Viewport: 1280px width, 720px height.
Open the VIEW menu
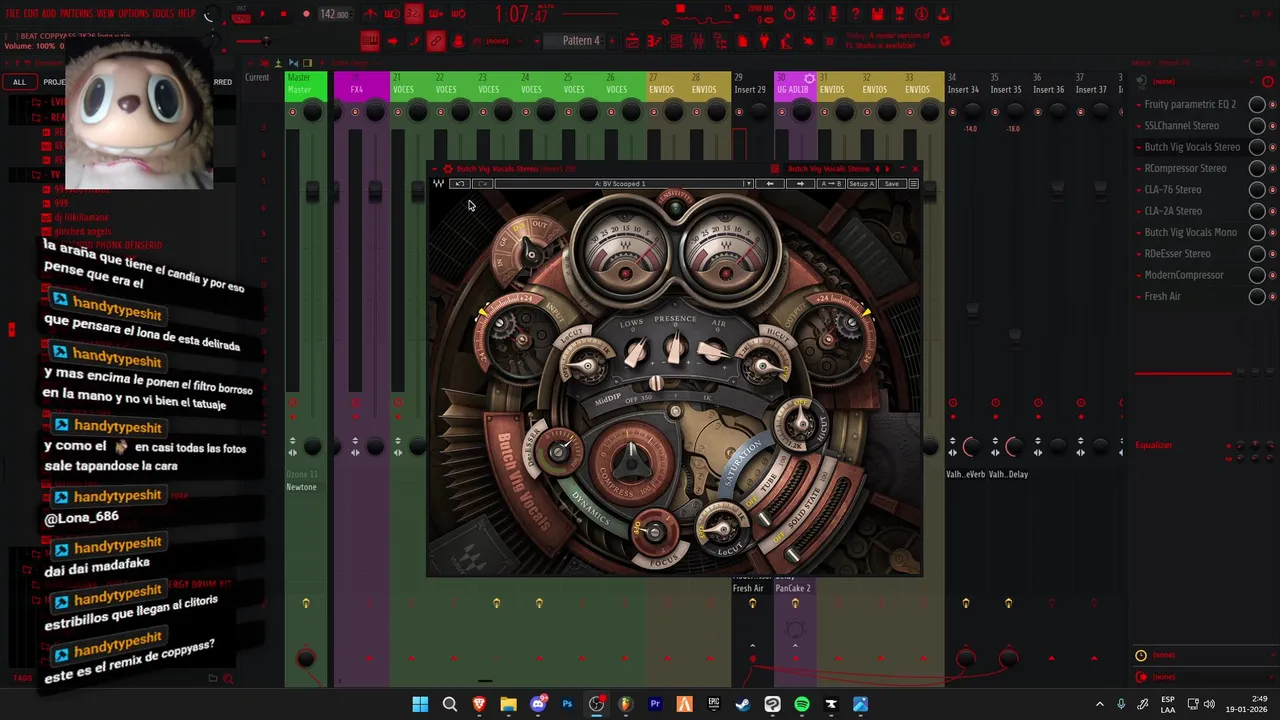point(105,14)
